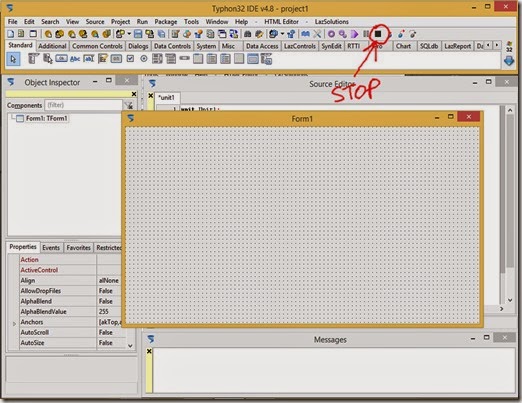Open the HTML Editor menu
Image resolution: width=522 pixels, height=403 pixels.
pyautogui.click(x=281, y=22)
